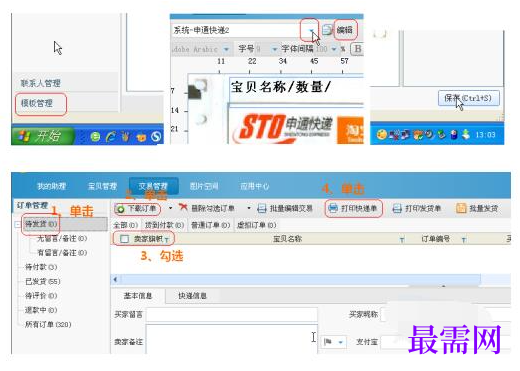Click 删除勾选订单 red X toolbar button
This screenshot has width=520, height=371.
207,209
